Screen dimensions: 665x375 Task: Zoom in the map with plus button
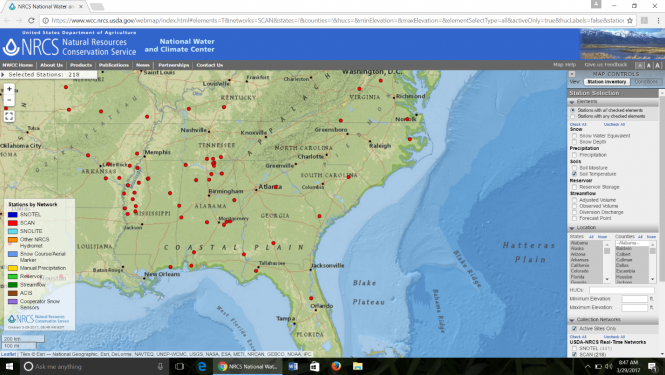click(x=9, y=89)
